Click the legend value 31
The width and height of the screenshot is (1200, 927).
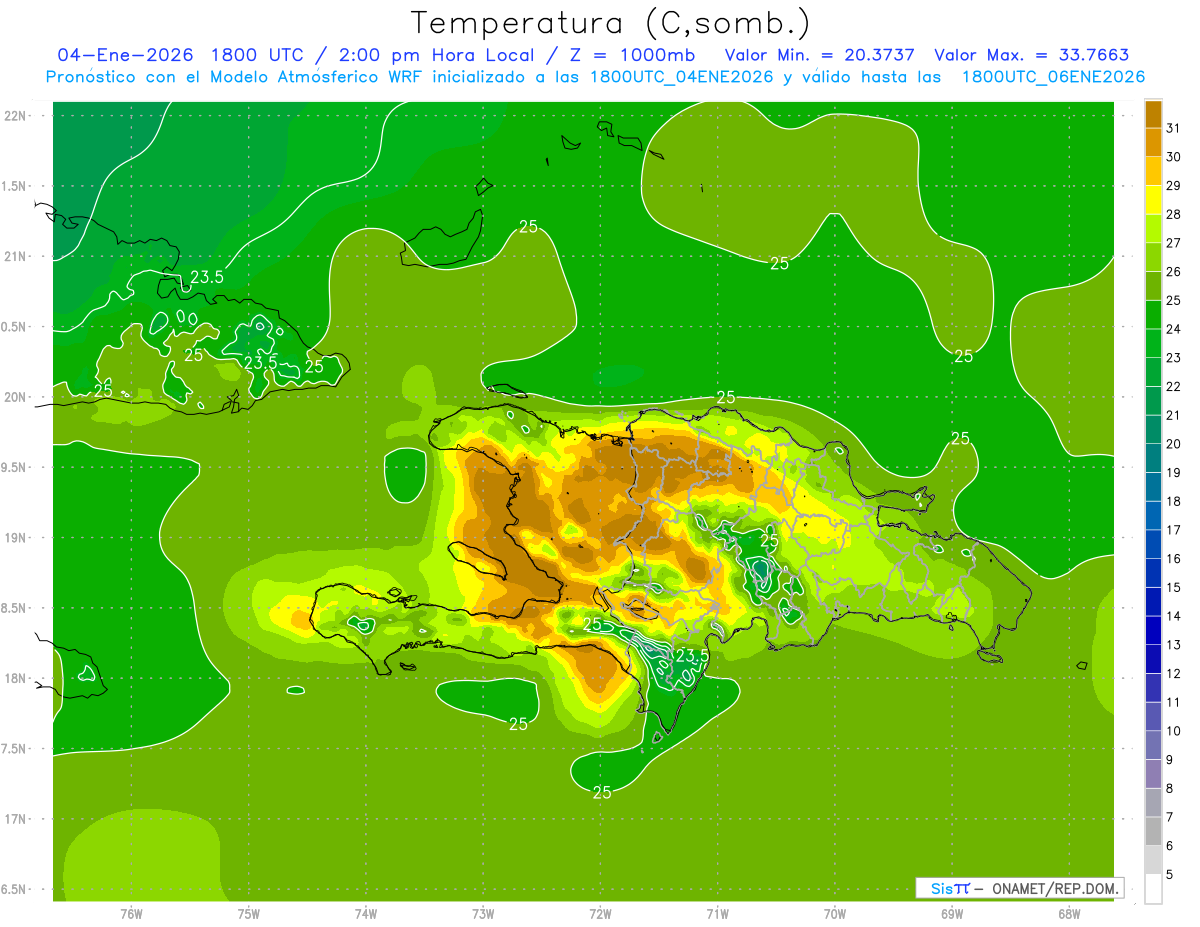pos(1173,128)
